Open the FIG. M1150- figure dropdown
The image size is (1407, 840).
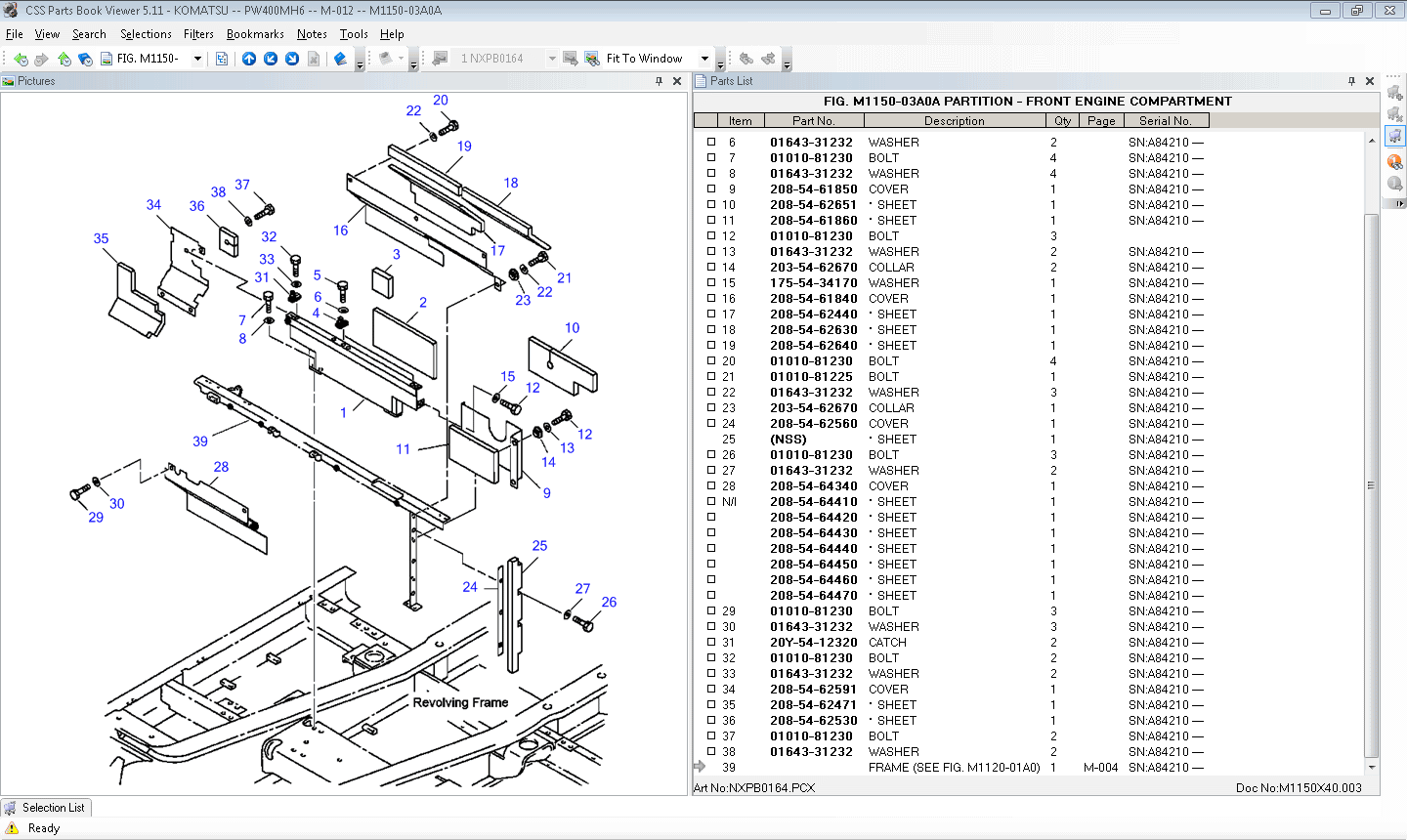(198, 59)
